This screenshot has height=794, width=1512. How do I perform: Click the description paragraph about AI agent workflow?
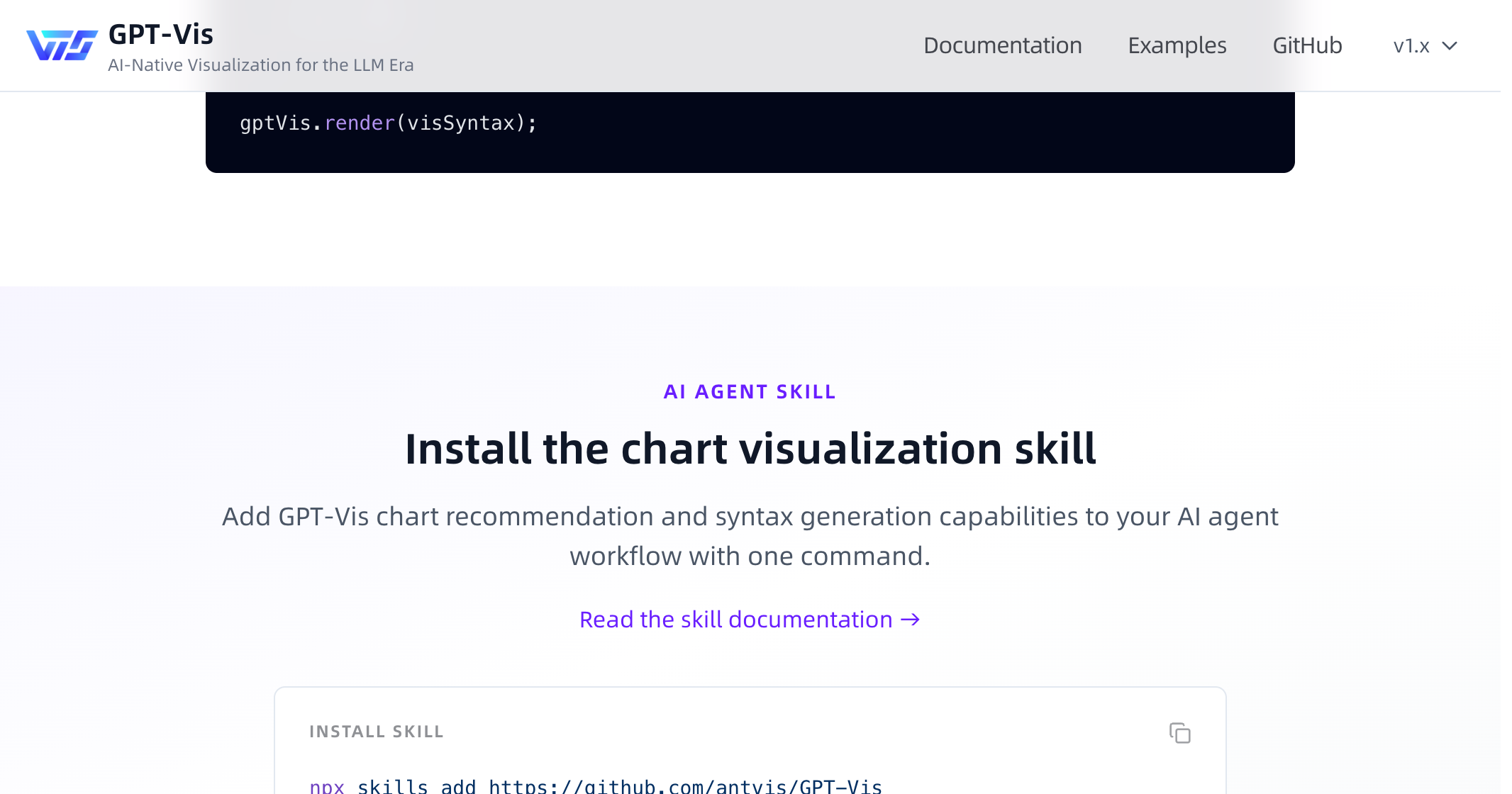(750, 536)
